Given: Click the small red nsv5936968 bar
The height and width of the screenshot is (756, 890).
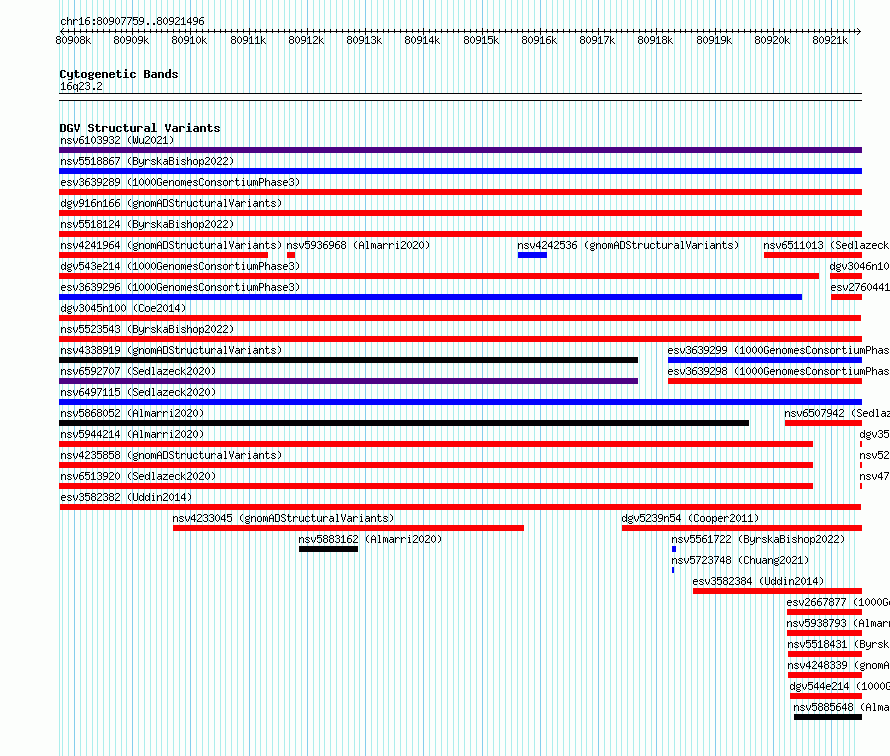Looking at the screenshot, I should click(291, 255).
